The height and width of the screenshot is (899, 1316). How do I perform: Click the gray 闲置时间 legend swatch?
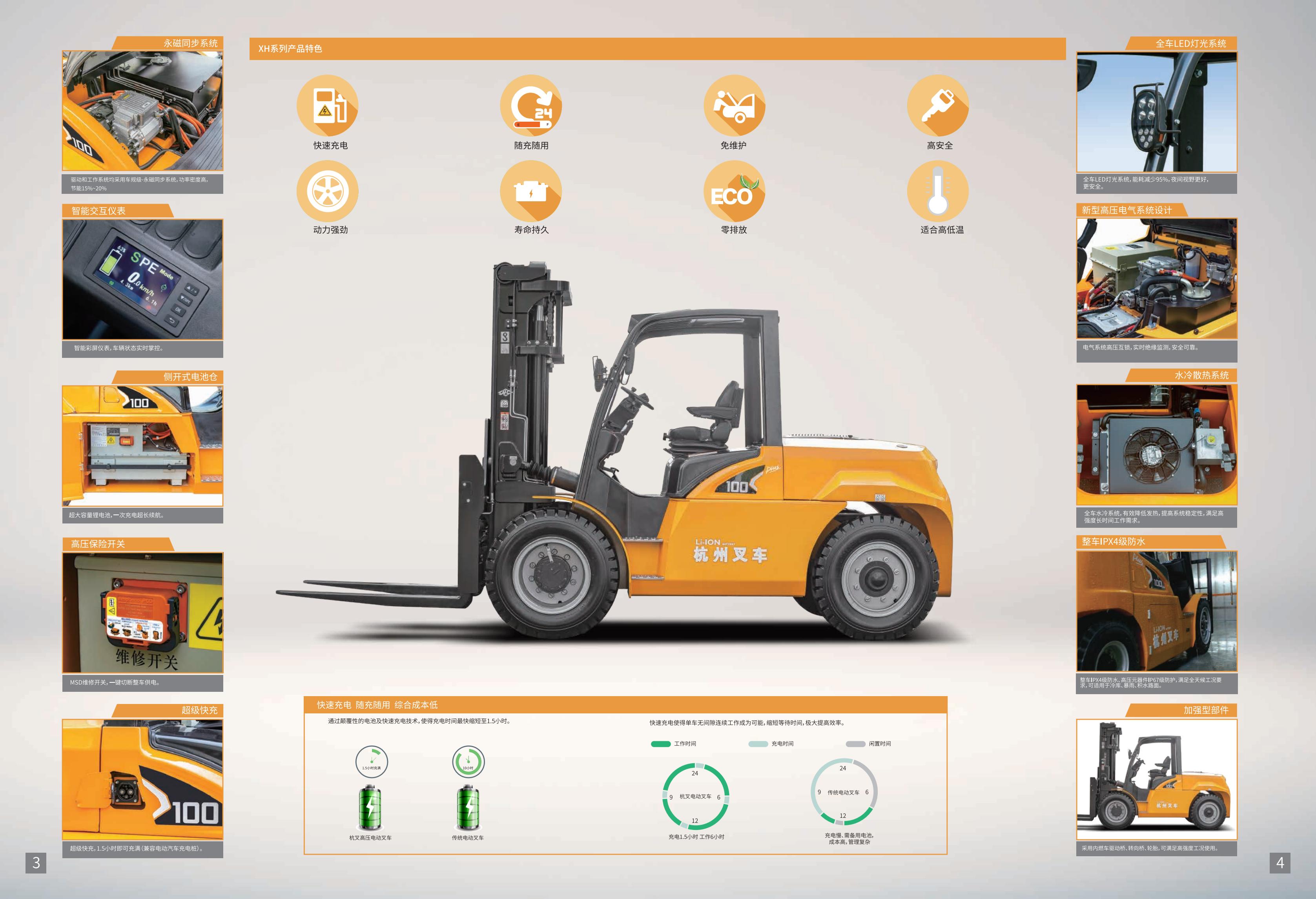(855, 744)
